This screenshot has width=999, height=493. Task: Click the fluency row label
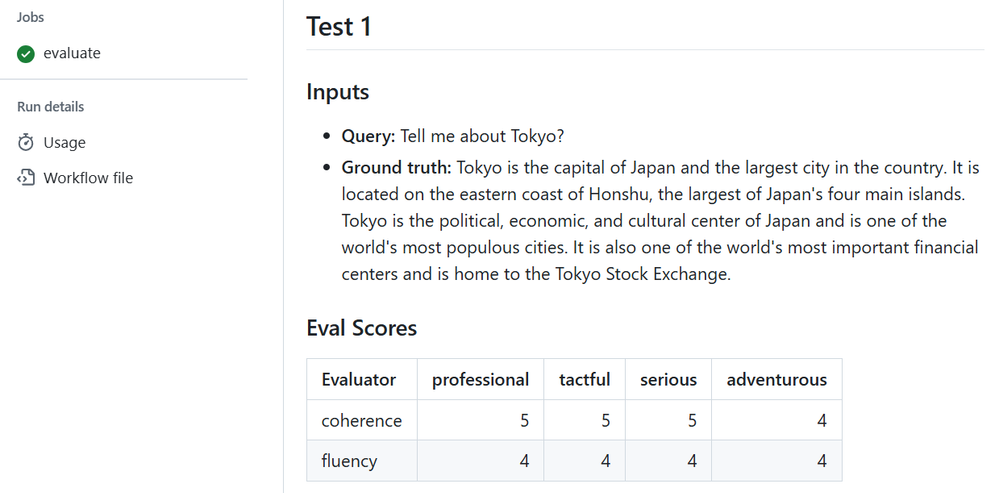[x=349, y=461]
